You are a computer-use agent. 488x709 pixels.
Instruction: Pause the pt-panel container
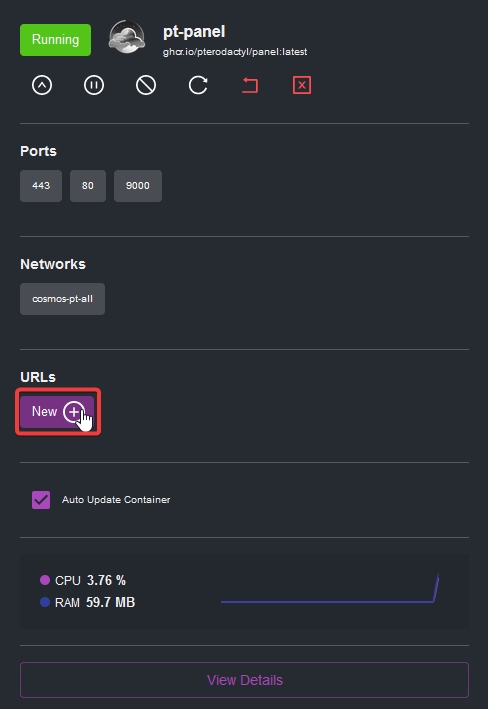click(x=94, y=85)
